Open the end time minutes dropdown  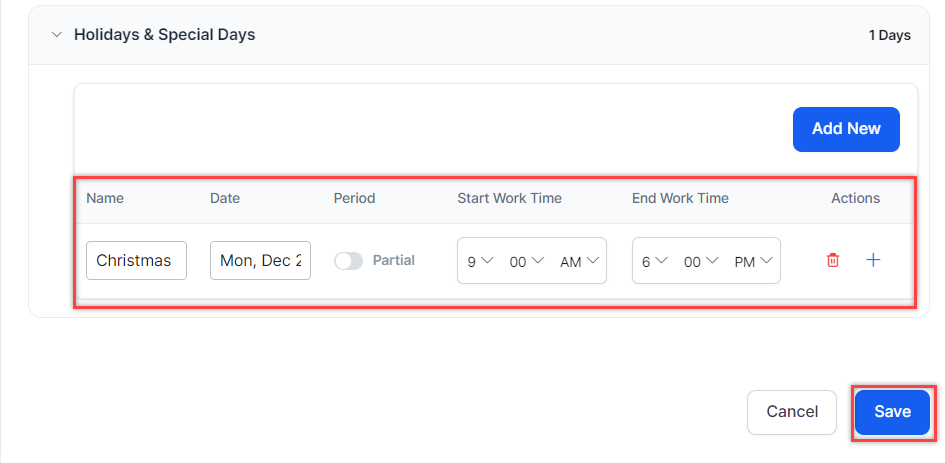coord(700,261)
